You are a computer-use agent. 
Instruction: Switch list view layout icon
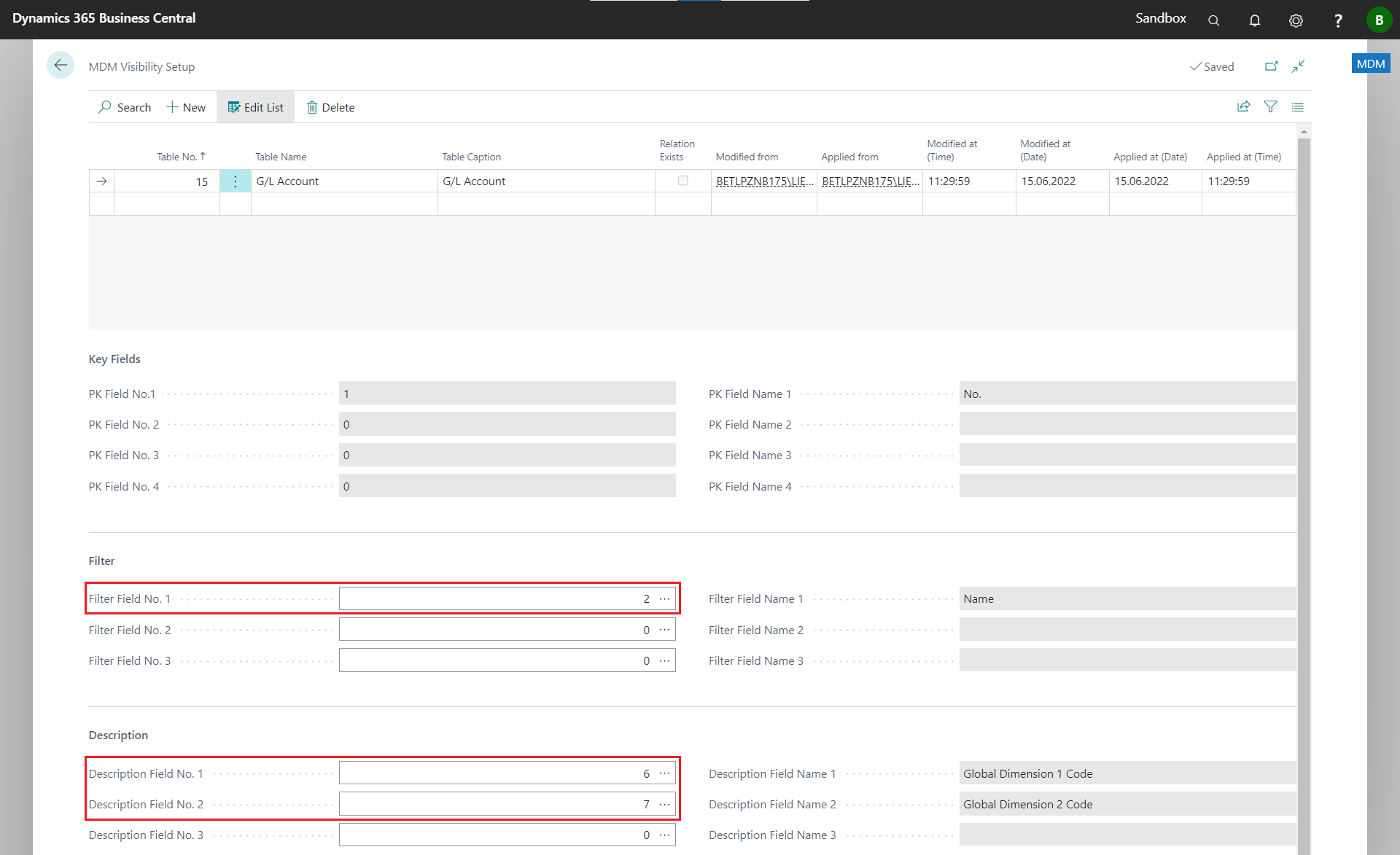coord(1298,106)
